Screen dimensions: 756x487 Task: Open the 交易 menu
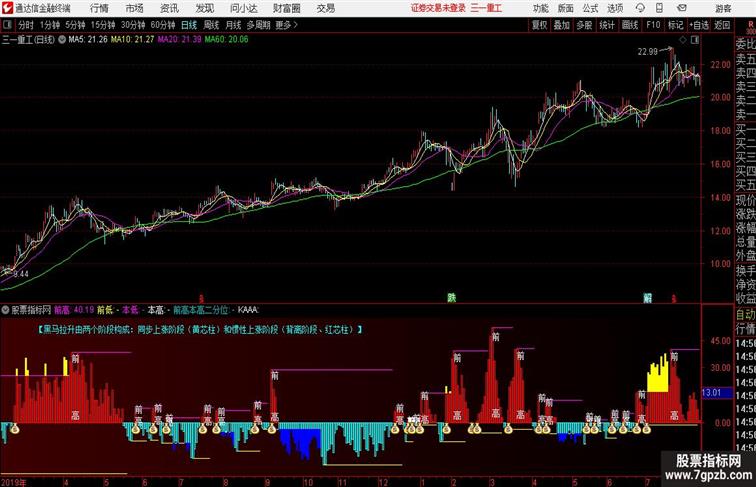click(x=325, y=8)
